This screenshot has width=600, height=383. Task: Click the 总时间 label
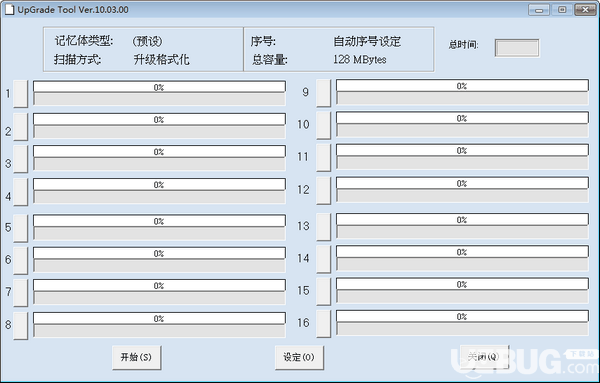[x=463, y=45]
